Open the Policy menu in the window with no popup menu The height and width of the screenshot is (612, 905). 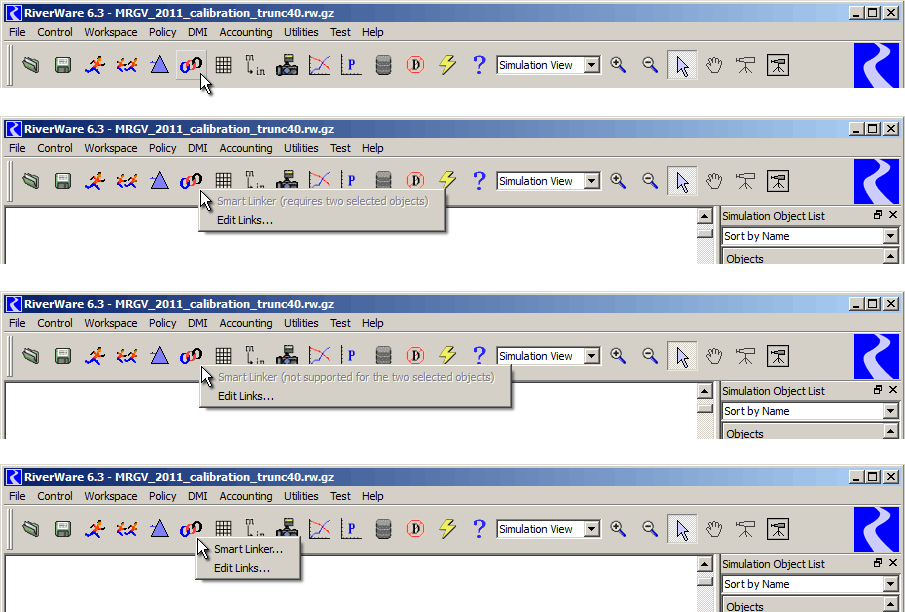162,32
